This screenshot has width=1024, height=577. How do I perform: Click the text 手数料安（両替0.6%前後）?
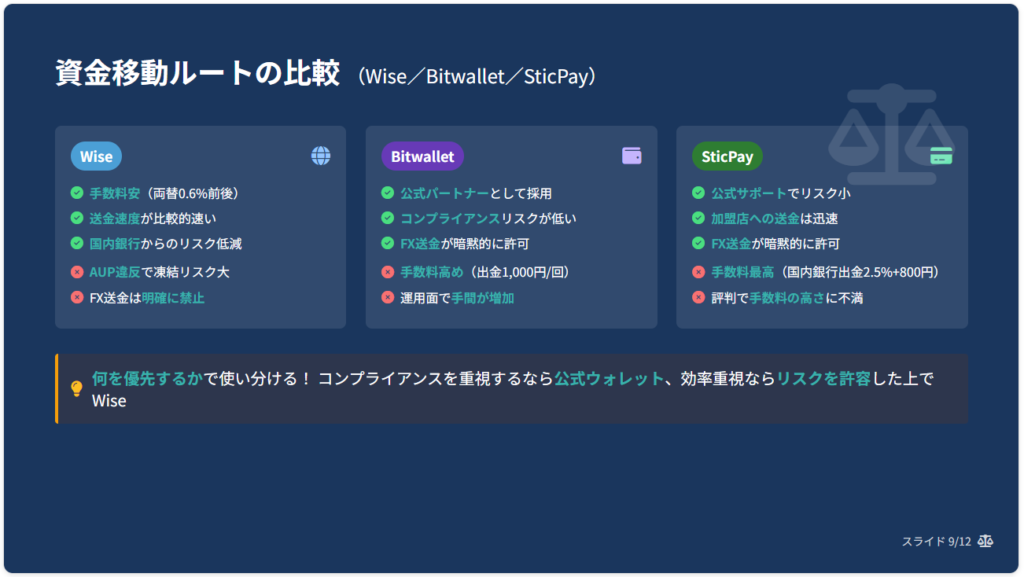165,193
